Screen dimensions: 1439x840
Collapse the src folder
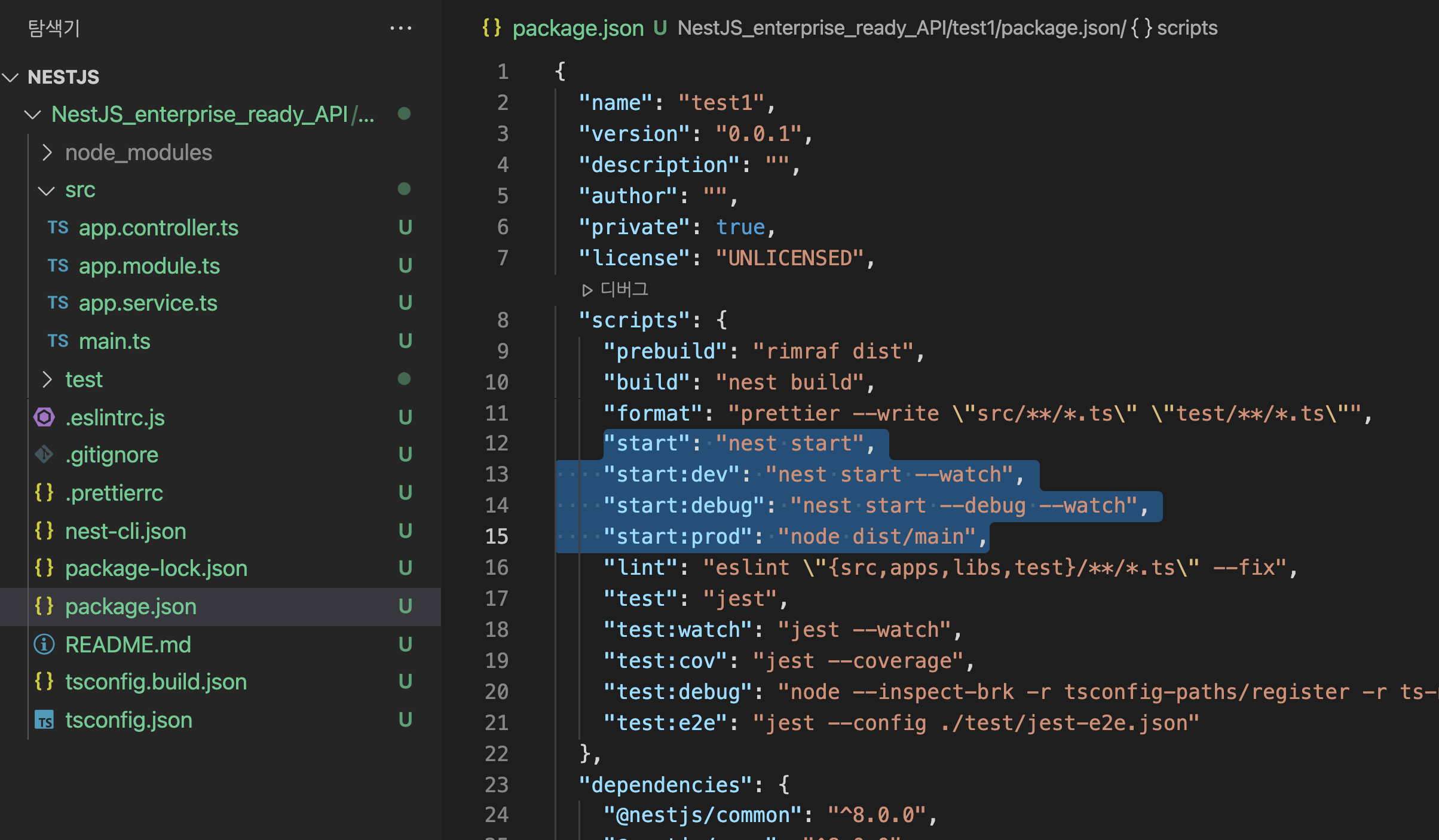click(46, 191)
